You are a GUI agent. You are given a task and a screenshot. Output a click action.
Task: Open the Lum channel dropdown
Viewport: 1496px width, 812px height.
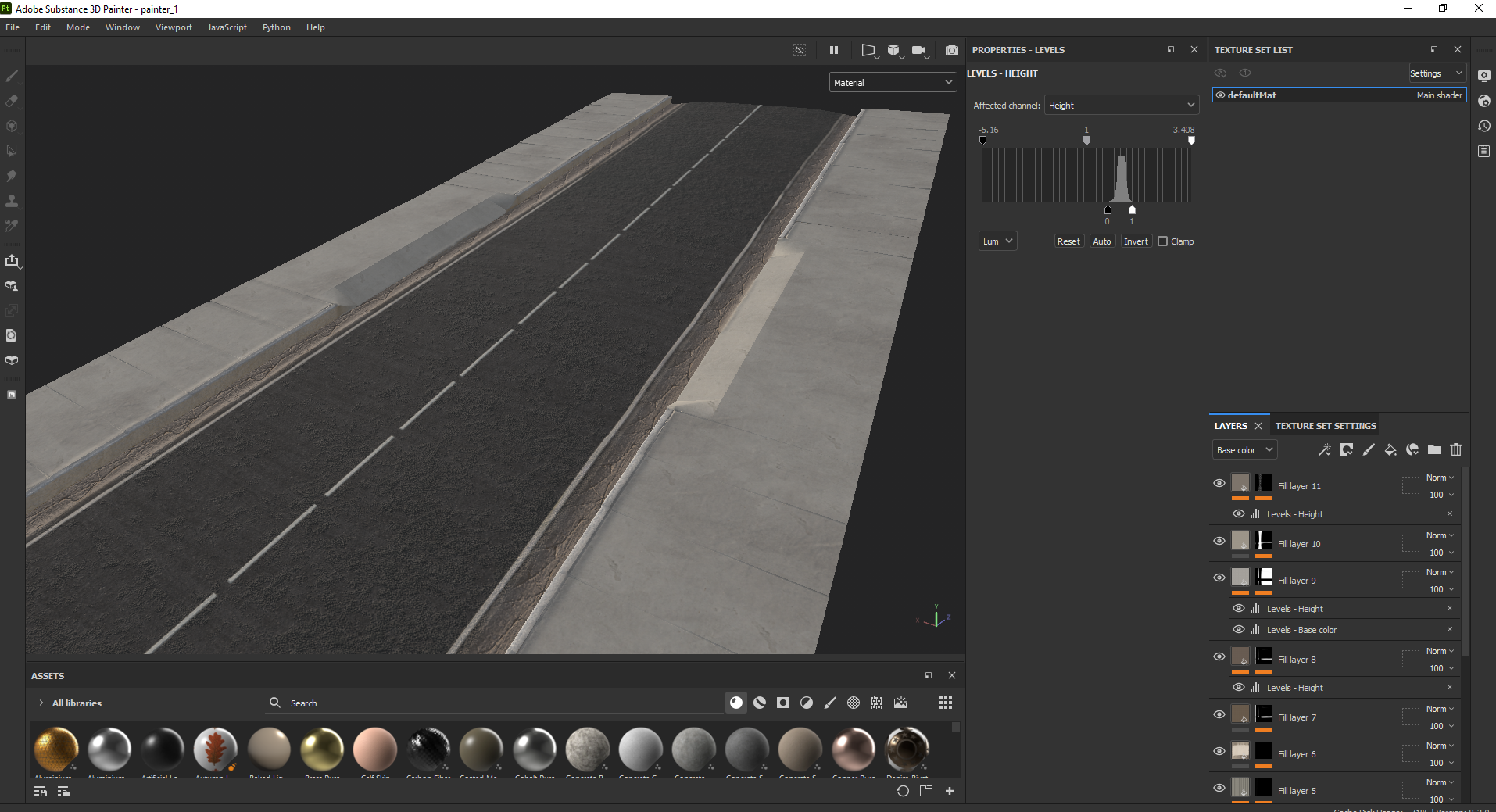pos(997,241)
